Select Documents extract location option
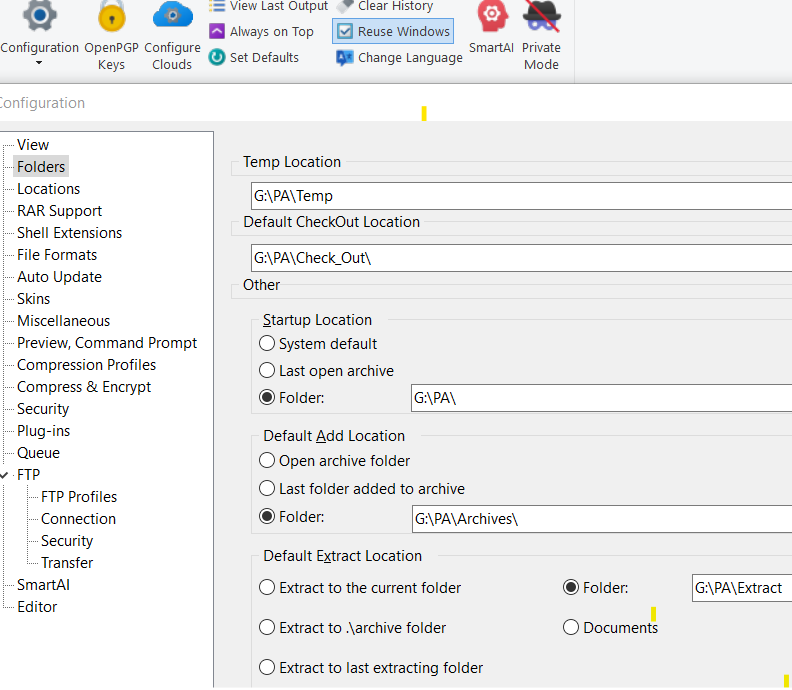The height and width of the screenshot is (690, 792). pyautogui.click(x=571, y=627)
